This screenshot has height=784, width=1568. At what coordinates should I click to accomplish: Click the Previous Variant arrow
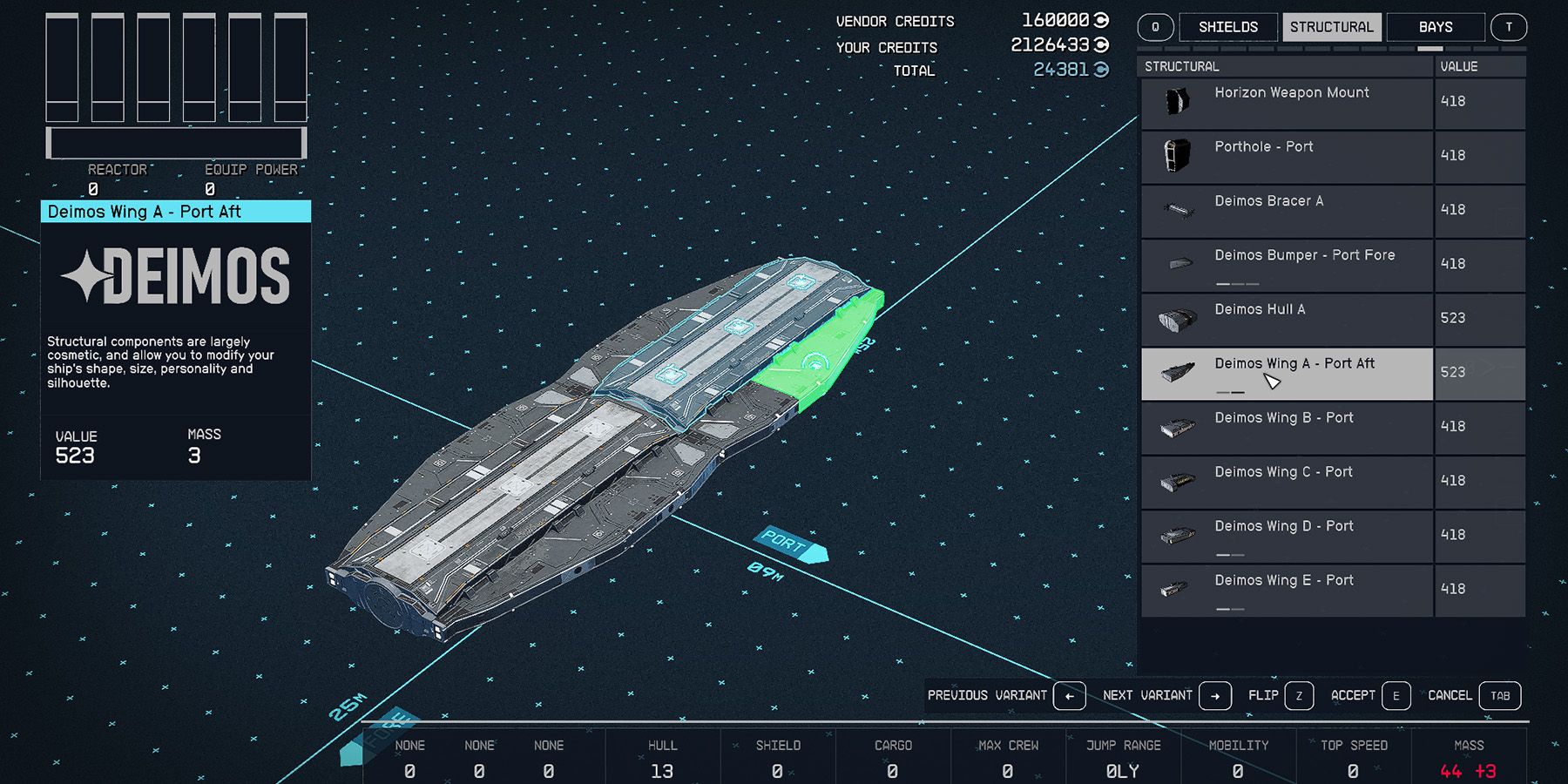coord(1069,695)
